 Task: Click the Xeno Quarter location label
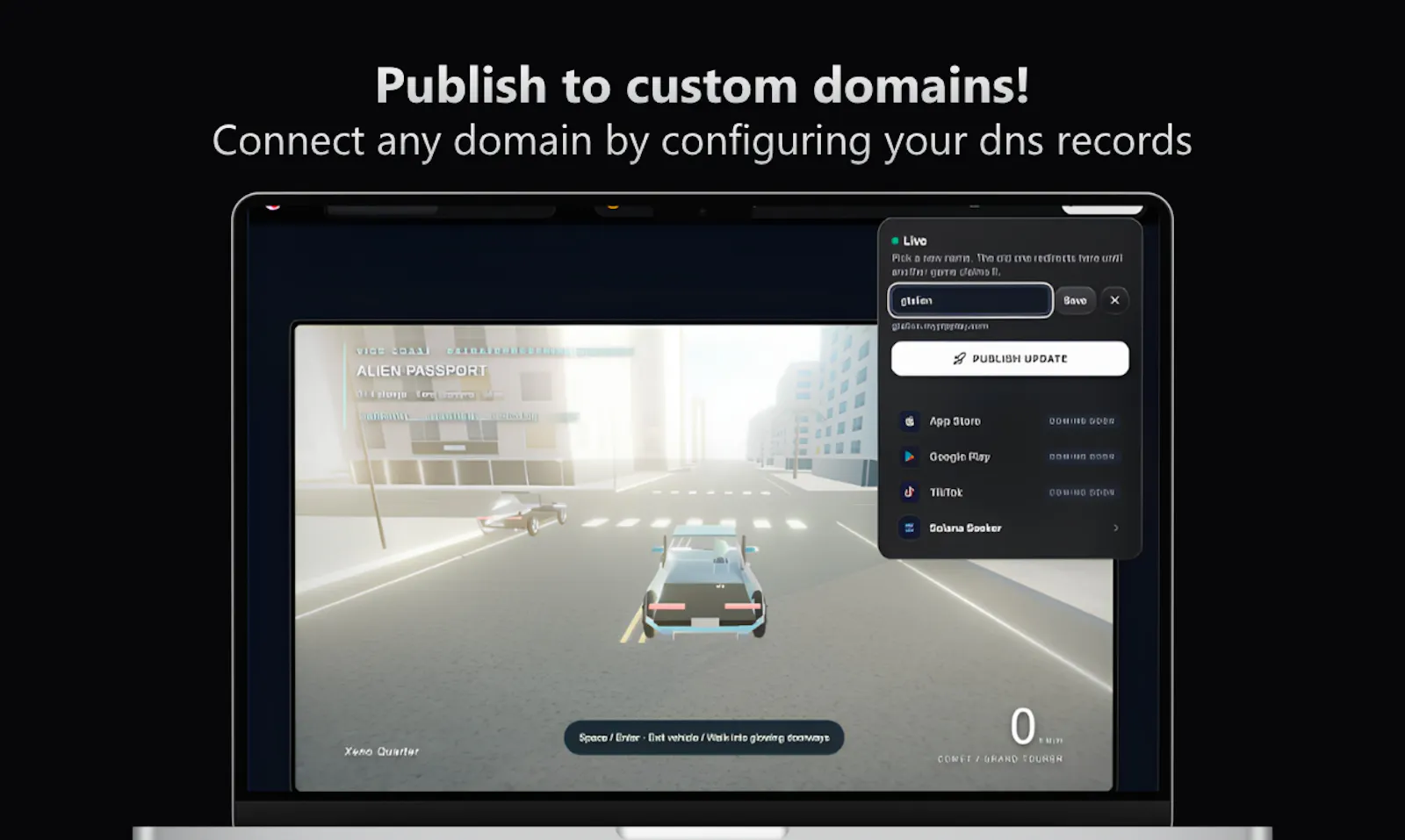pos(382,751)
